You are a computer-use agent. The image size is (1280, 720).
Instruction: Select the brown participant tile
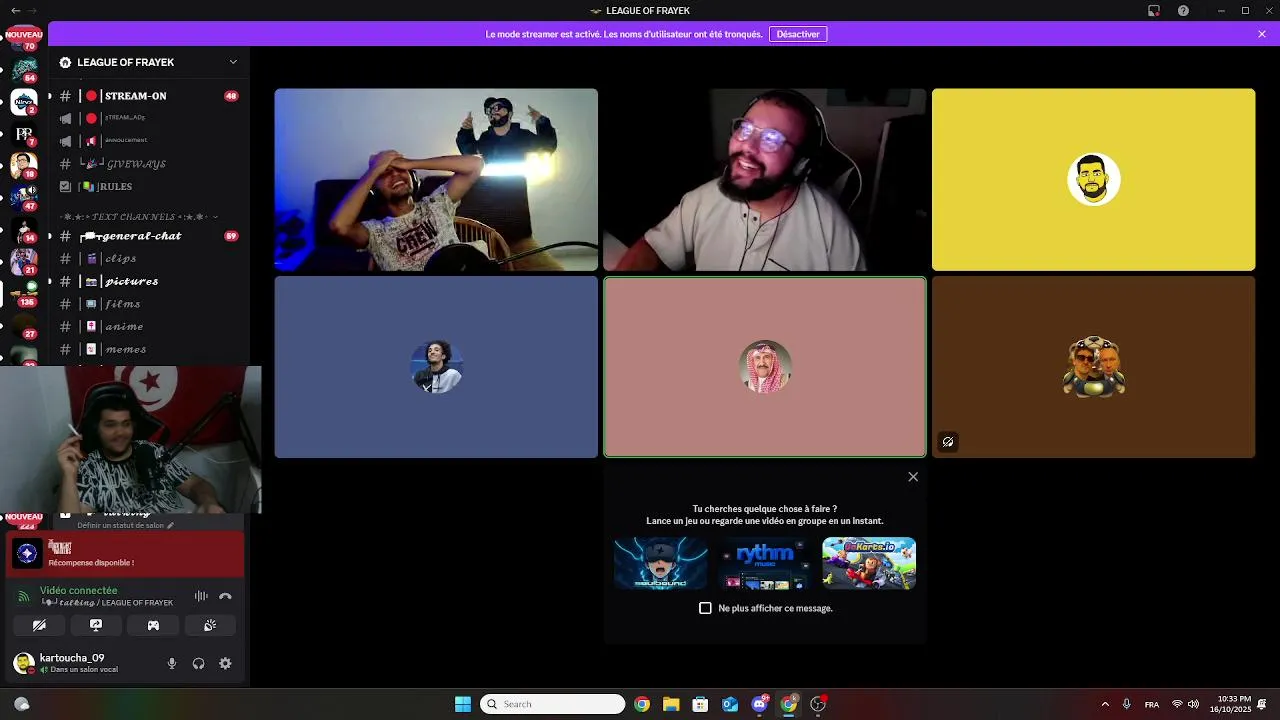(x=1093, y=367)
